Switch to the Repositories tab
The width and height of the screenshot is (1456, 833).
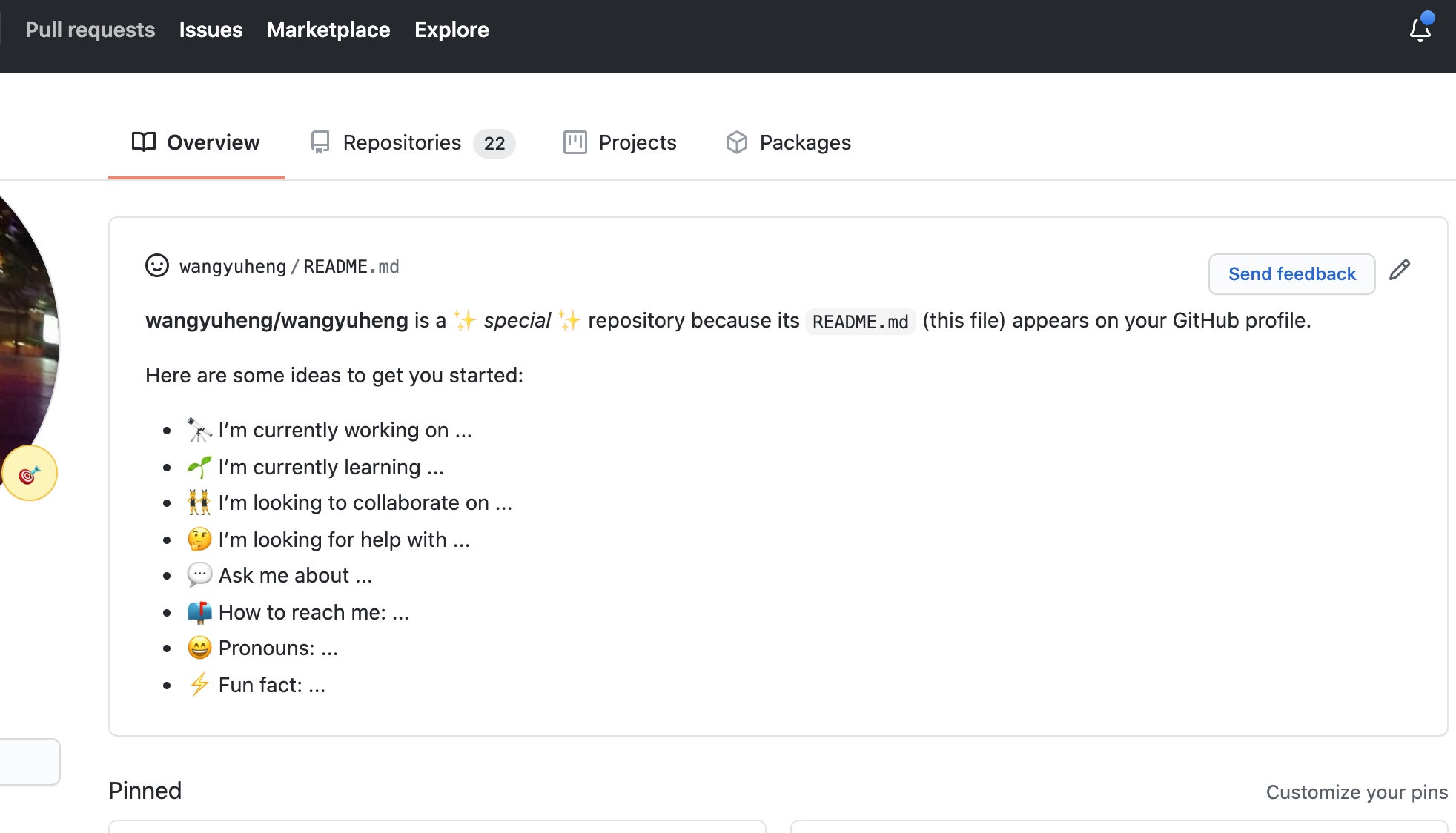[x=402, y=142]
